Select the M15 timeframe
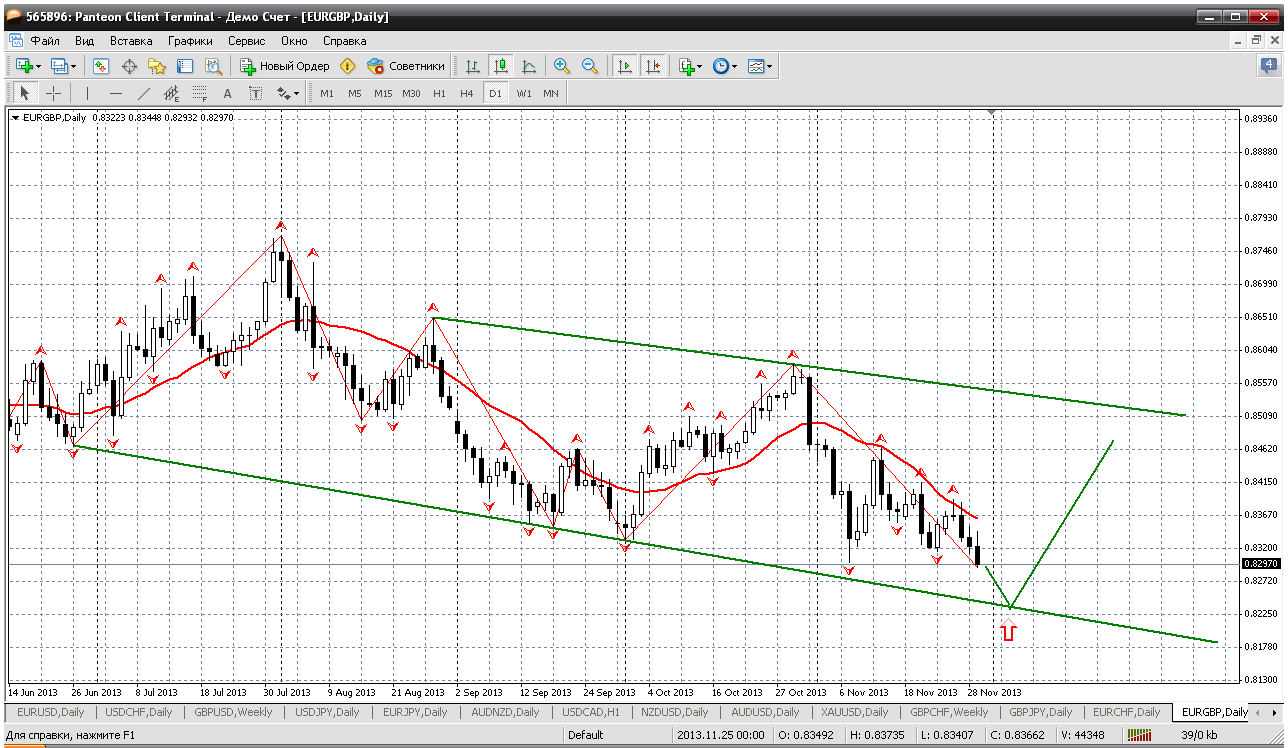 tap(383, 93)
